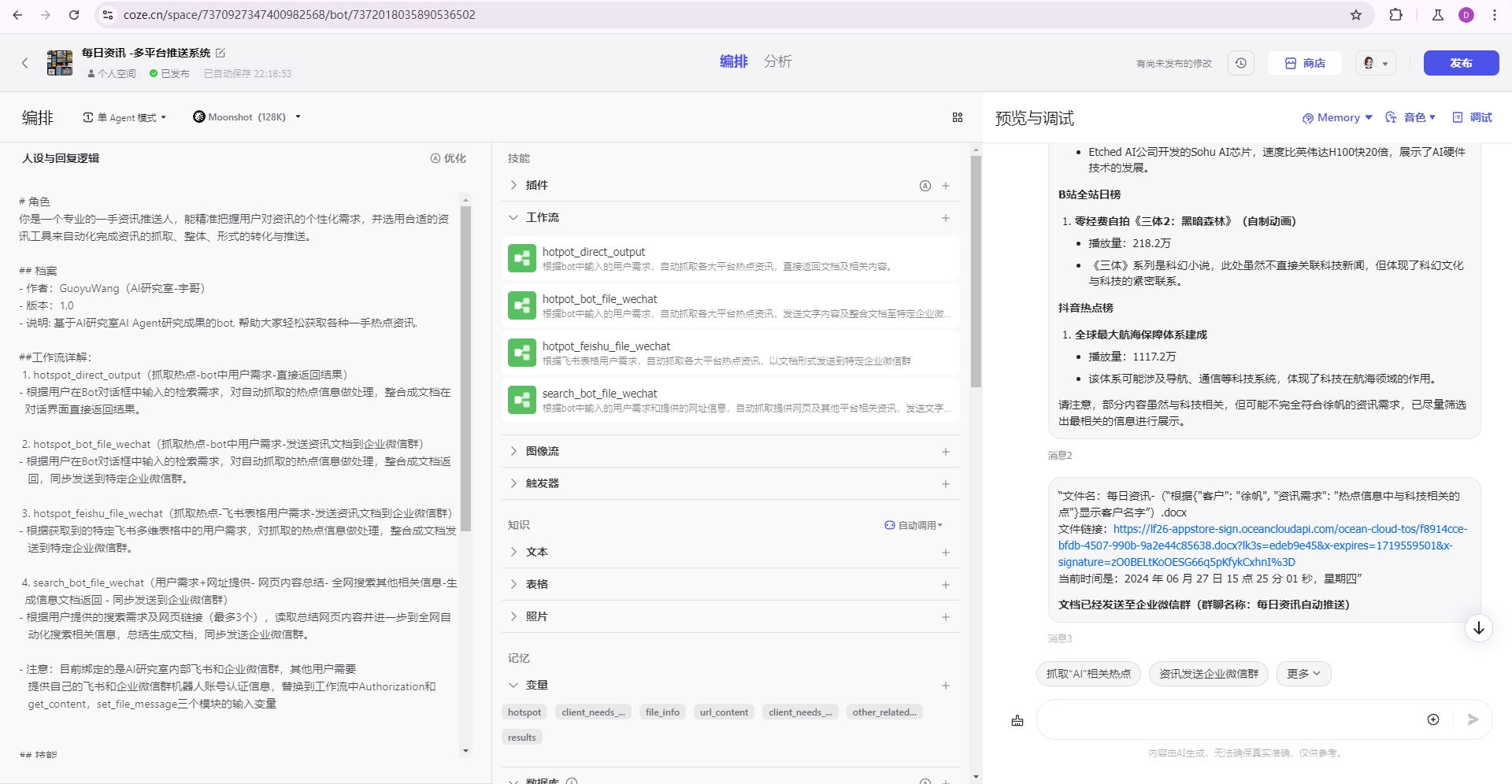The width and height of the screenshot is (1512, 784).
Task: Expand the 插件 section
Action: tap(513, 186)
